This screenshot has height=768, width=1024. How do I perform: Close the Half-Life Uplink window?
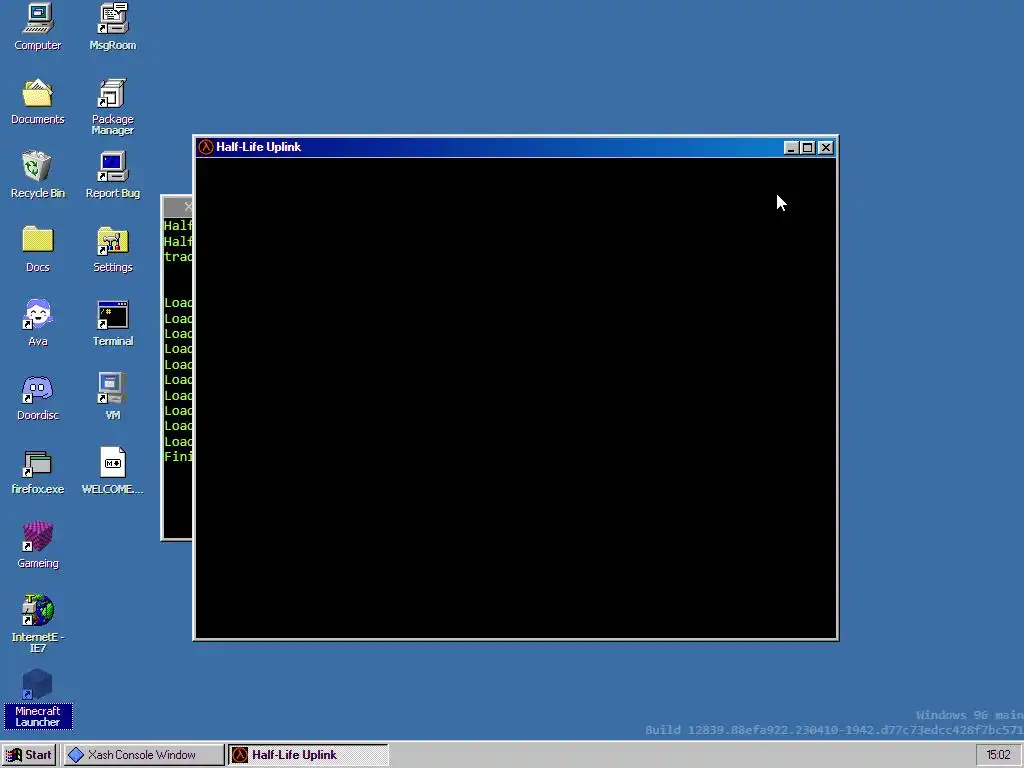pos(825,148)
